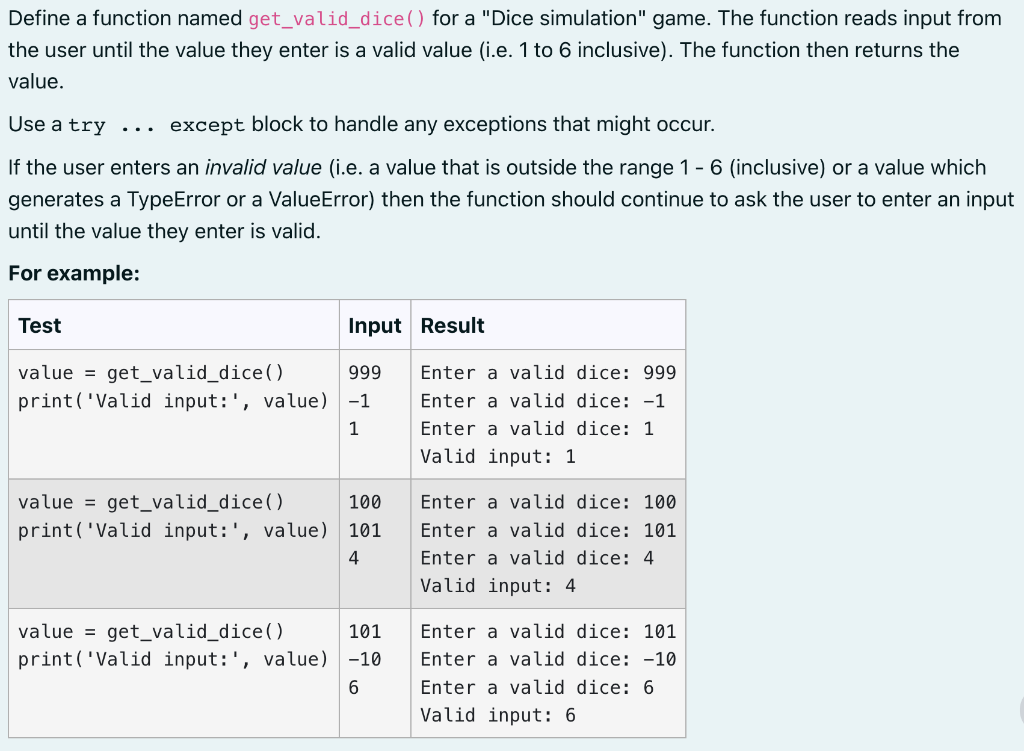The width and height of the screenshot is (1024, 751).
Task: Select the second test case row
Action: pyautogui.click(x=346, y=543)
